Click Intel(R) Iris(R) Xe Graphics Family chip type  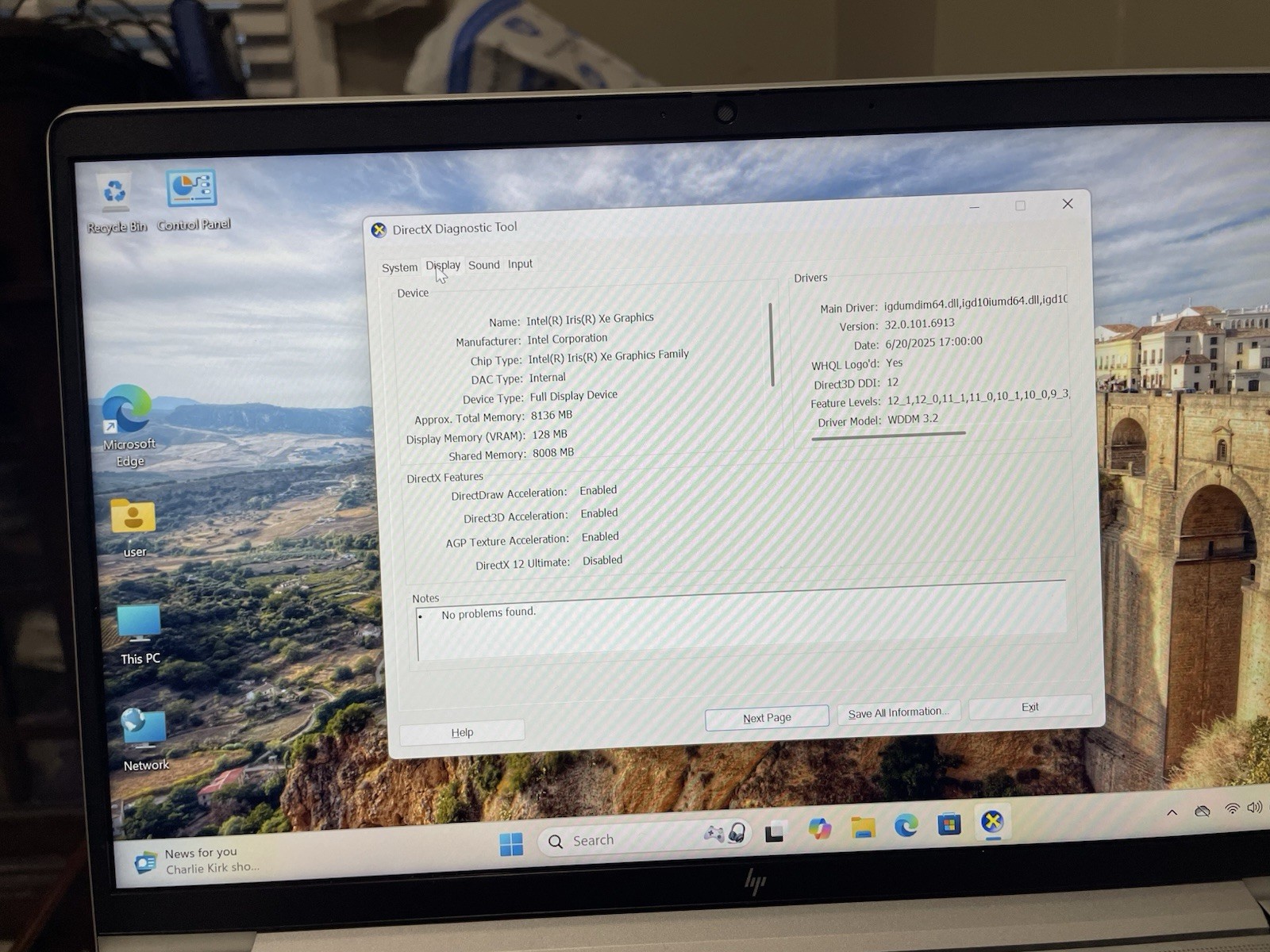pos(608,356)
